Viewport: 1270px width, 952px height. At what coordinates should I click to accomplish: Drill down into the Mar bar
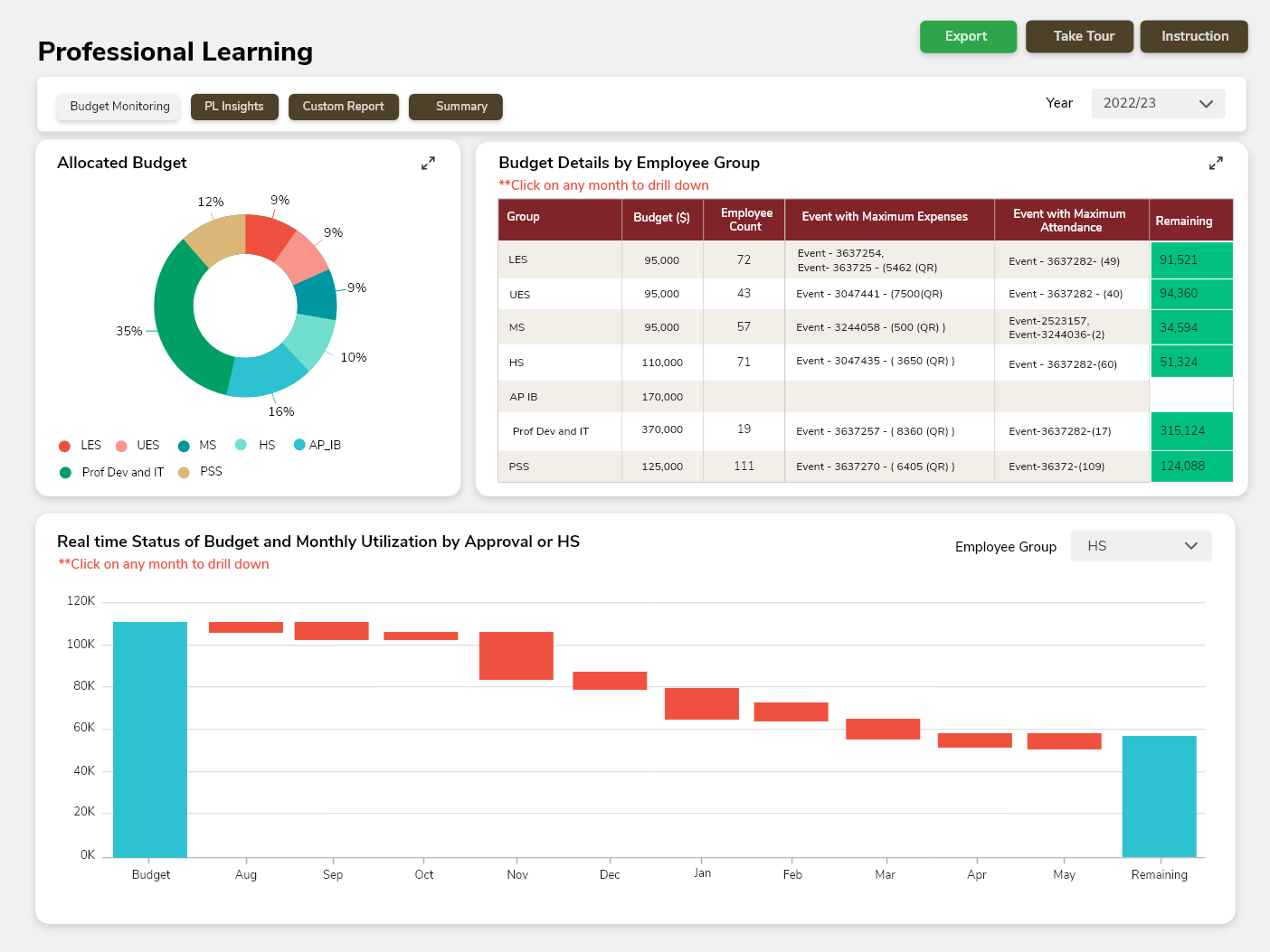click(883, 729)
